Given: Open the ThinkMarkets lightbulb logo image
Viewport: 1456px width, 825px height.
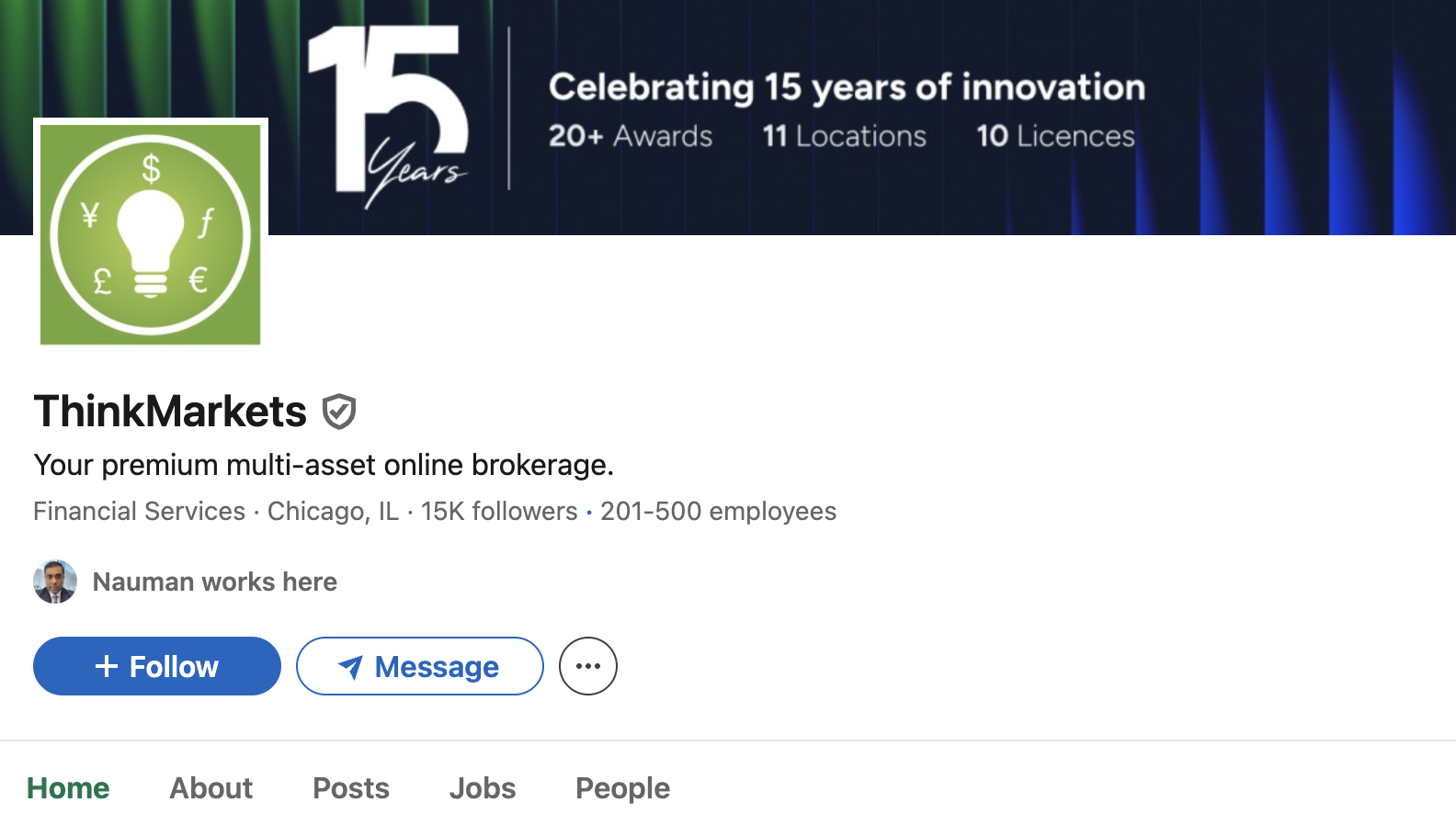Looking at the screenshot, I should tap(151, 234).
